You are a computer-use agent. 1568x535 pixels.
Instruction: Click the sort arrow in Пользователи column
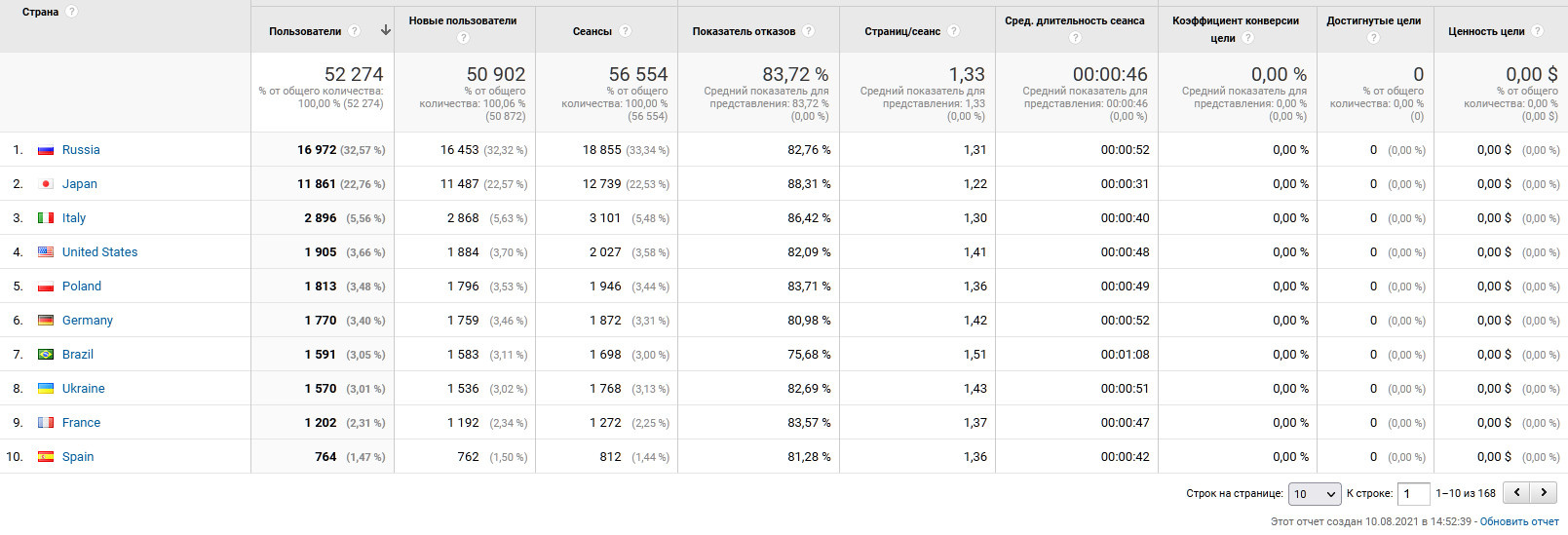point(386,30)
